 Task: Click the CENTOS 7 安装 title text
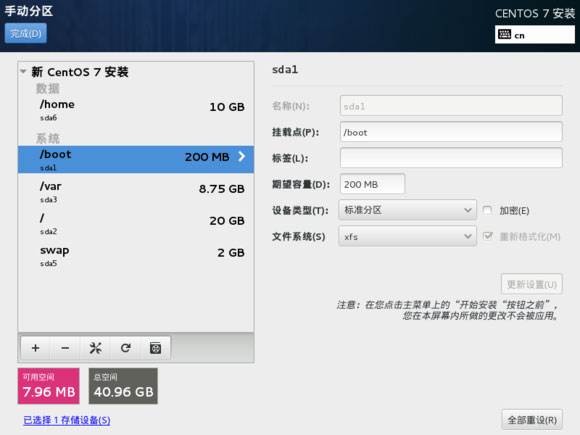click(x=535, y=14)
